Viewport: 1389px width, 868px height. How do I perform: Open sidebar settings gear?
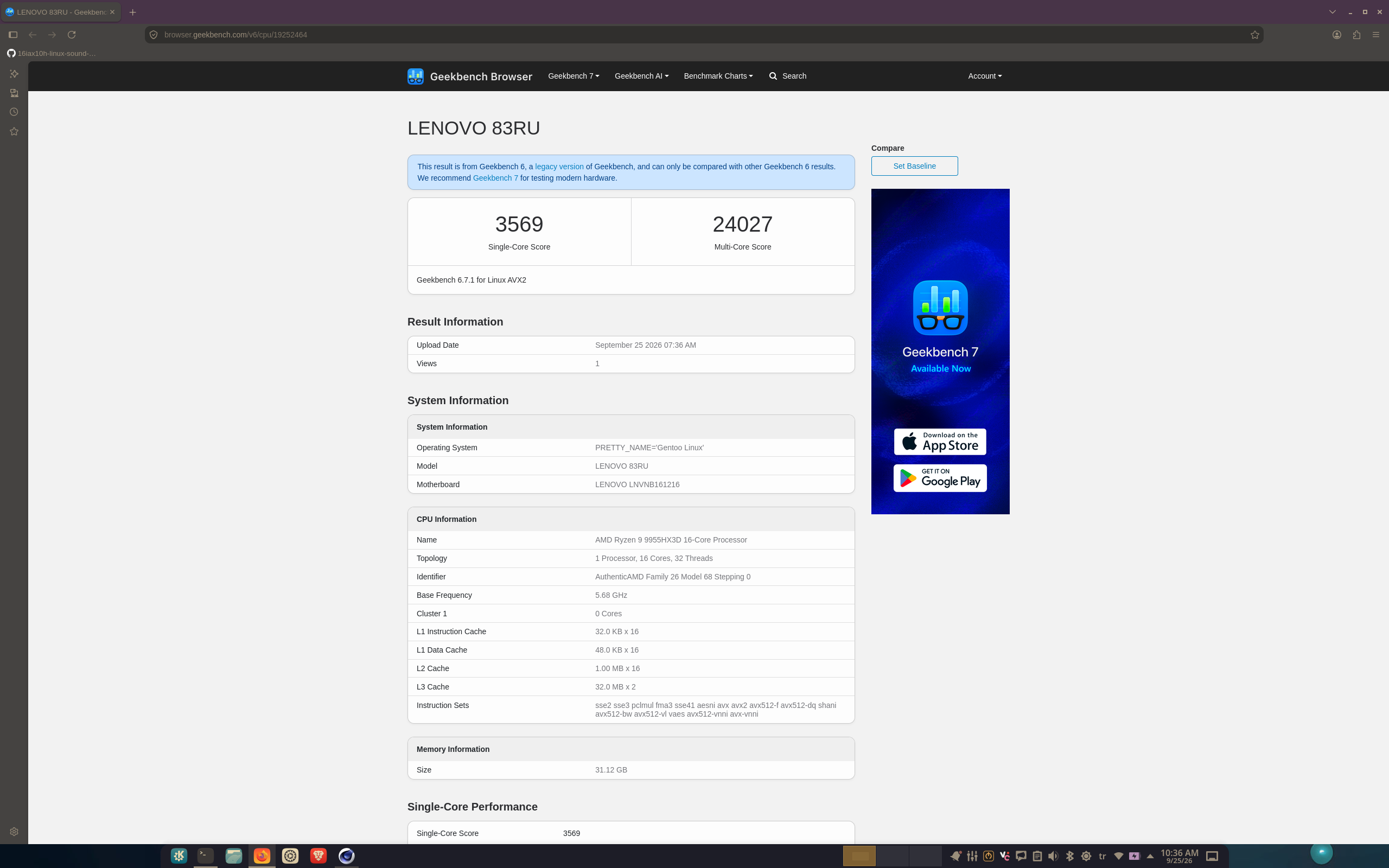tap(14, 831)
